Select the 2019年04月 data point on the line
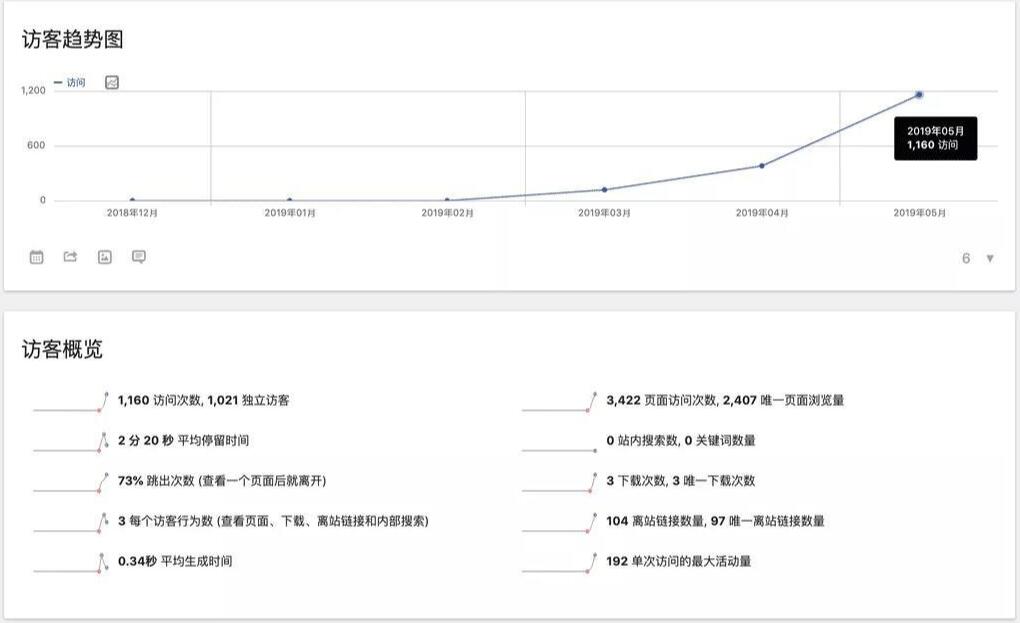Screen dimensions: 1020x623 pos(762,166)
